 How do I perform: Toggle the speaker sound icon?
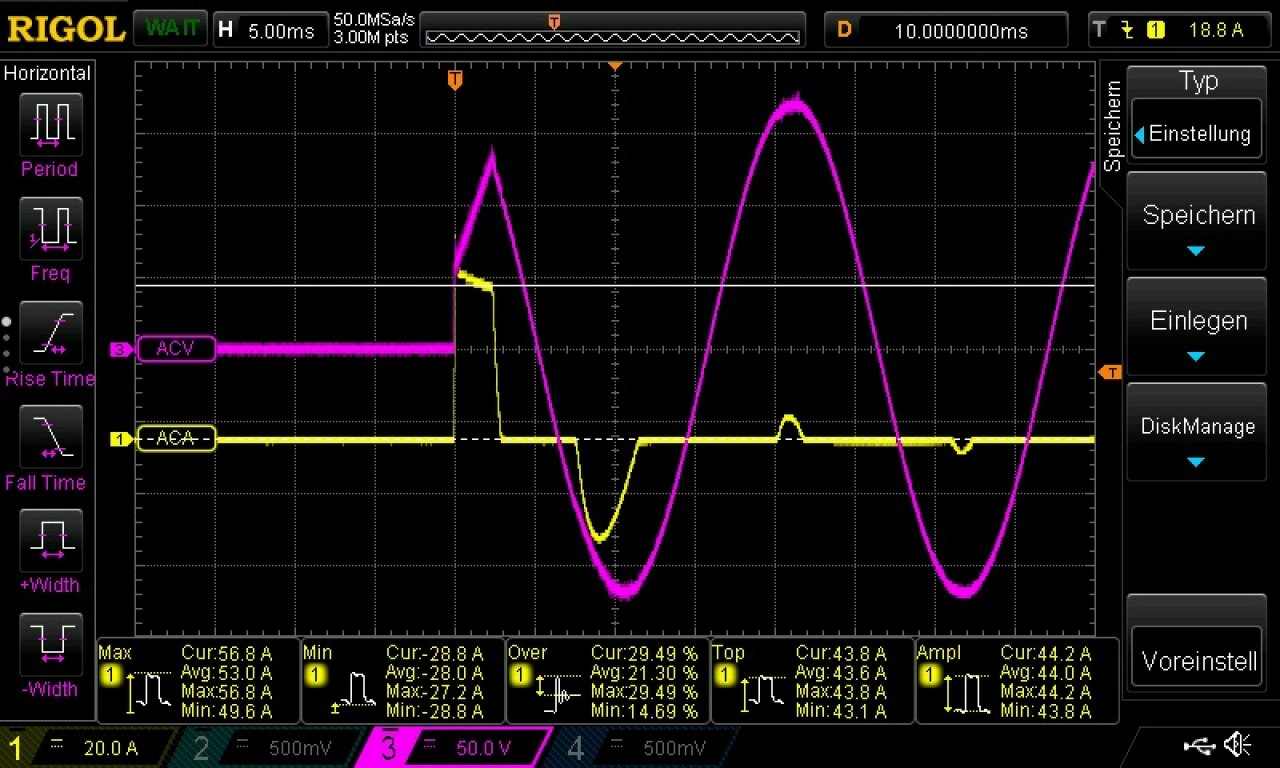point(1238,745)
